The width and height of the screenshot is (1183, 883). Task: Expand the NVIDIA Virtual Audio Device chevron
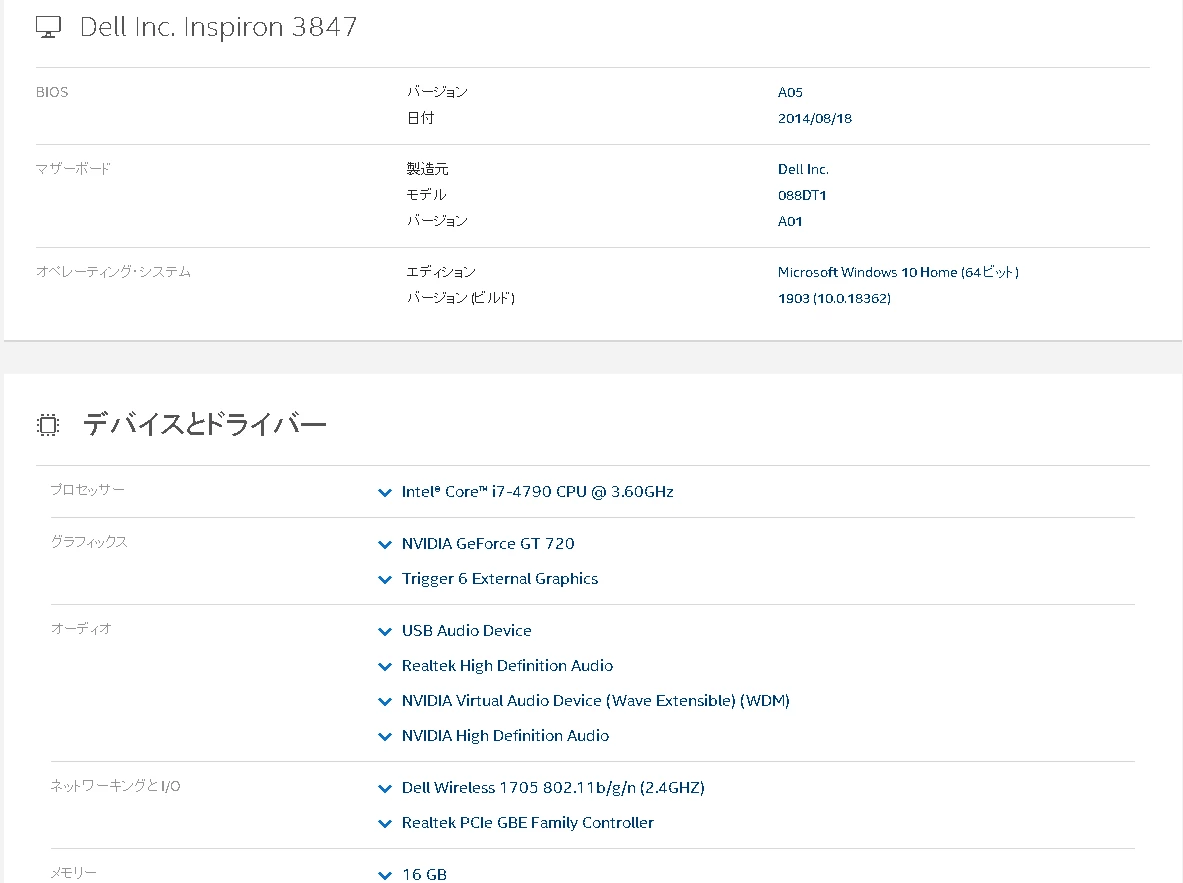(x=385, y=702)
